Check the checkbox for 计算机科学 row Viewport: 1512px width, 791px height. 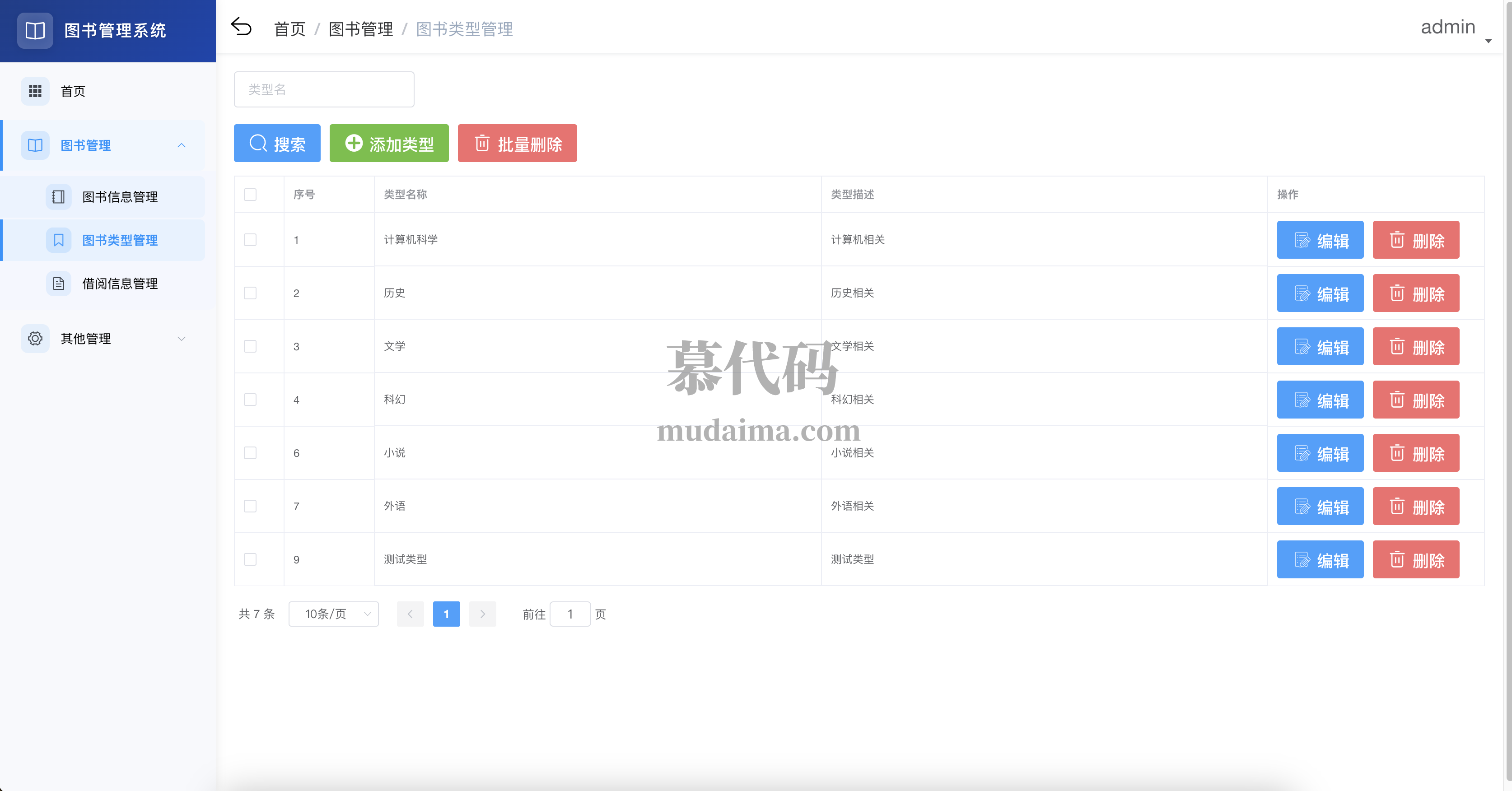250,239
